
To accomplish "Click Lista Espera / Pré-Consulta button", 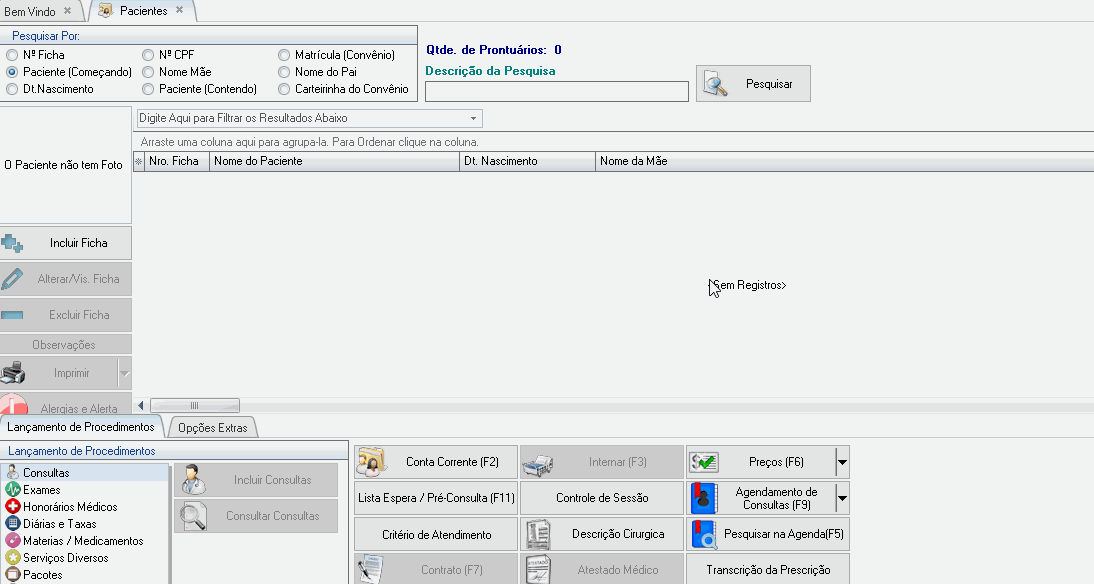I will pos(436,498).
